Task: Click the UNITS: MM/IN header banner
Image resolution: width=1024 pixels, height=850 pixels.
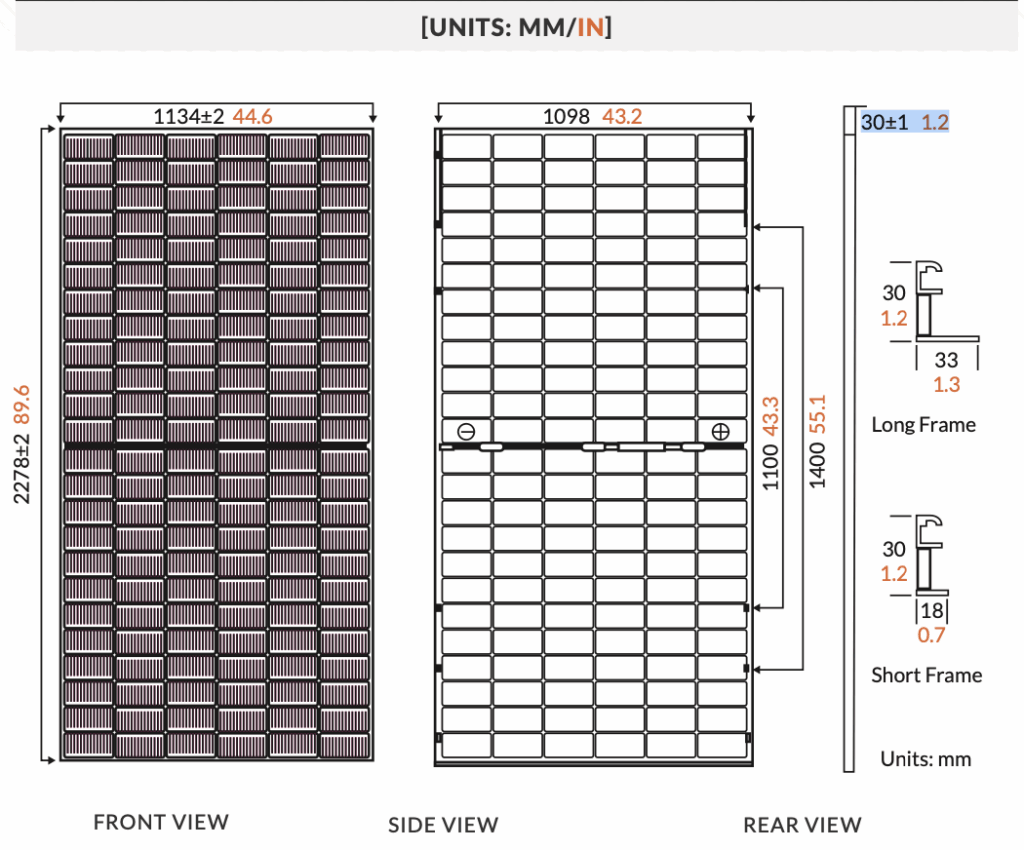Action: (x=517, y=27)
